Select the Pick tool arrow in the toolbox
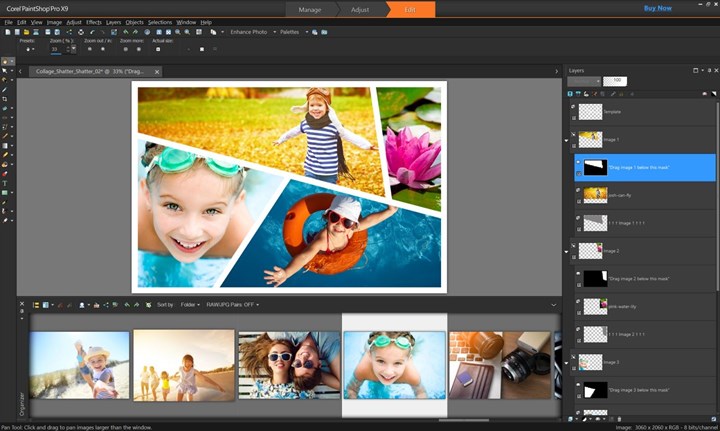 4,71
